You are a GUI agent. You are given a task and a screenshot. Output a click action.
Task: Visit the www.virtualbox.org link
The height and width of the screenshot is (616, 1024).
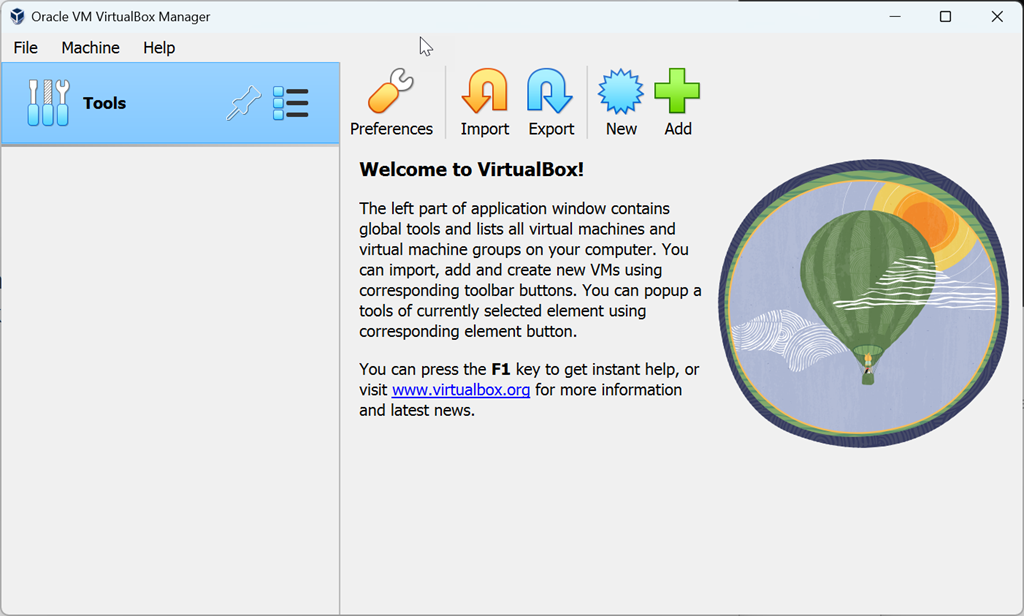(x=461, y=390)
